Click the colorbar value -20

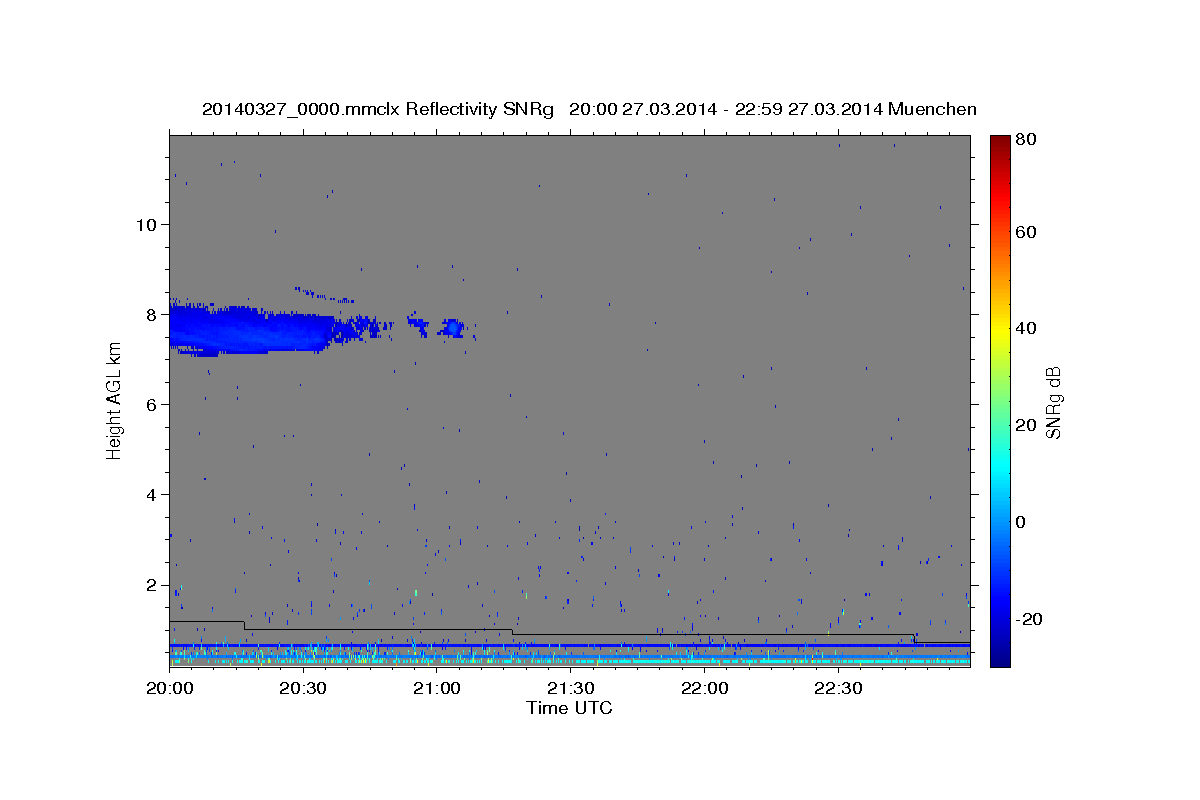(x=1030, y=619)
